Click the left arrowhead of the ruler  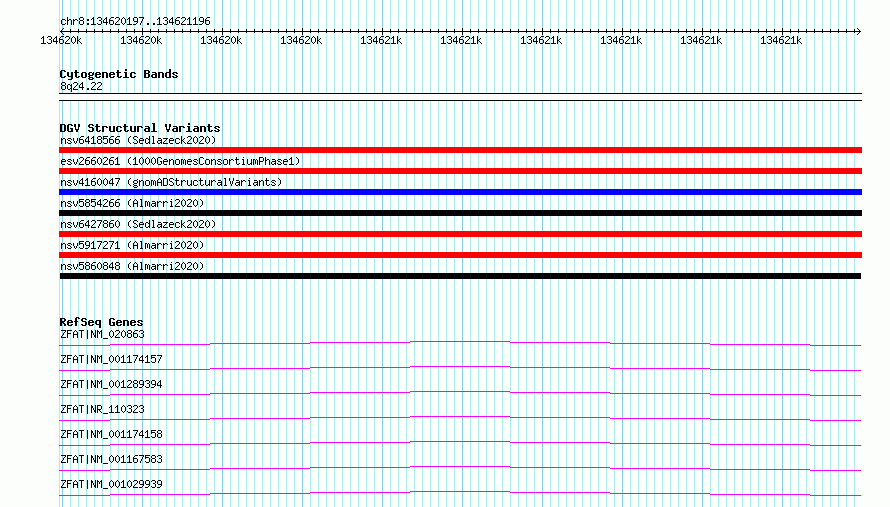coord(62,31)
